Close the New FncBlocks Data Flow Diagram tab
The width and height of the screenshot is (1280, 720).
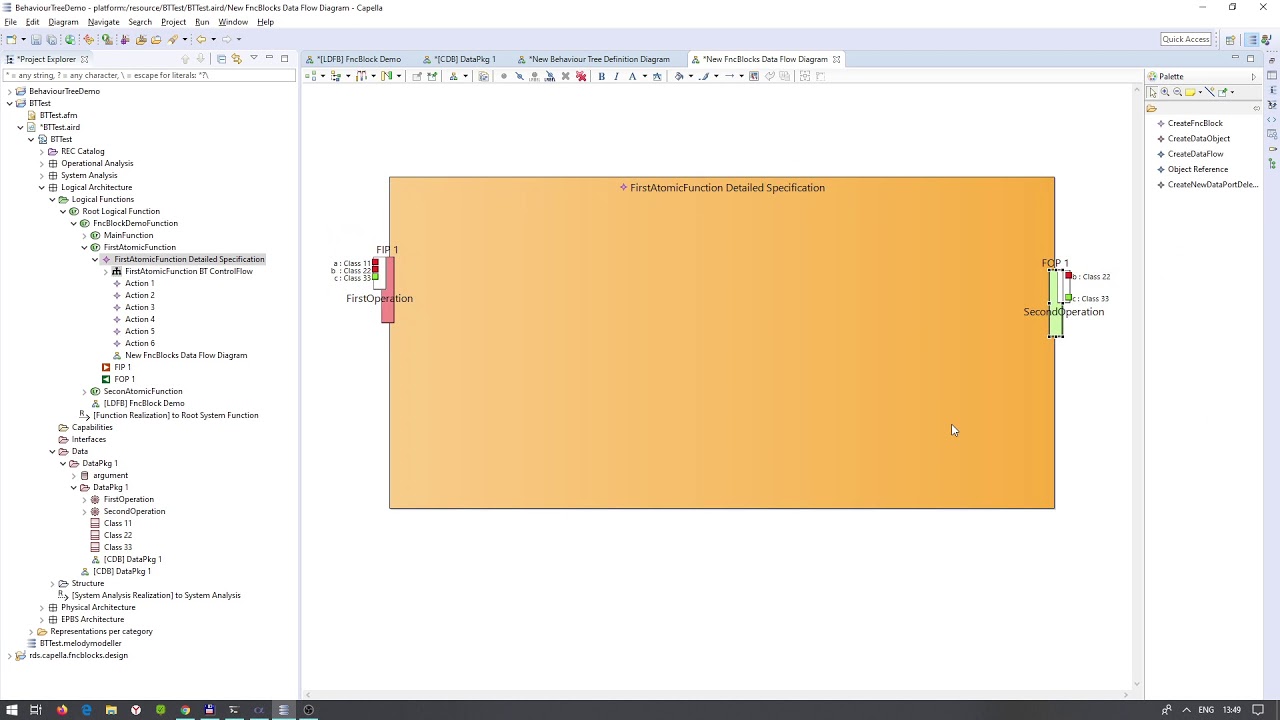coord(836,59)
